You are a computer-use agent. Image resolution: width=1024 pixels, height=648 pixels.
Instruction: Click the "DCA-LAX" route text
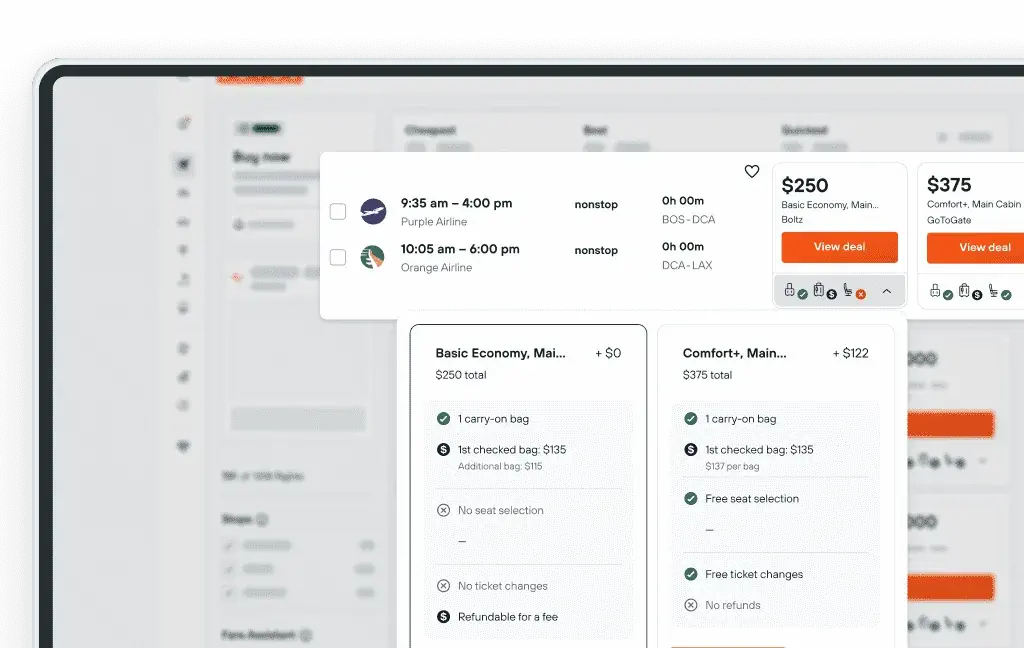click(687, 265)
